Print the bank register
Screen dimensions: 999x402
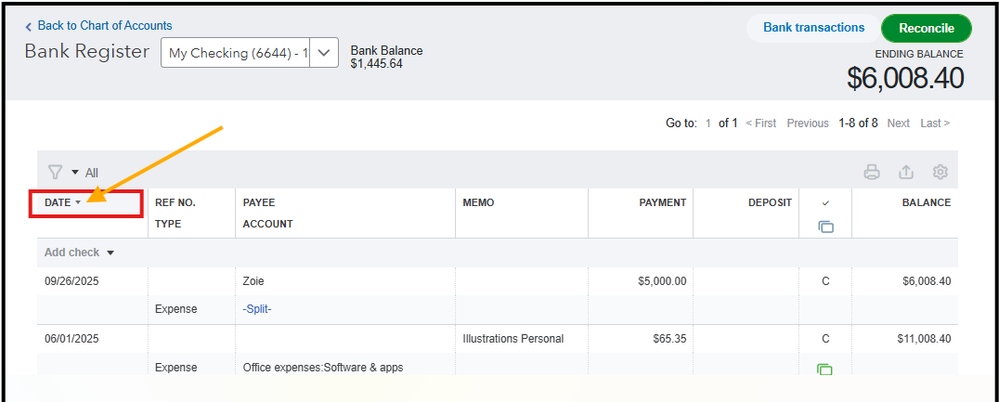click(872, 172)
